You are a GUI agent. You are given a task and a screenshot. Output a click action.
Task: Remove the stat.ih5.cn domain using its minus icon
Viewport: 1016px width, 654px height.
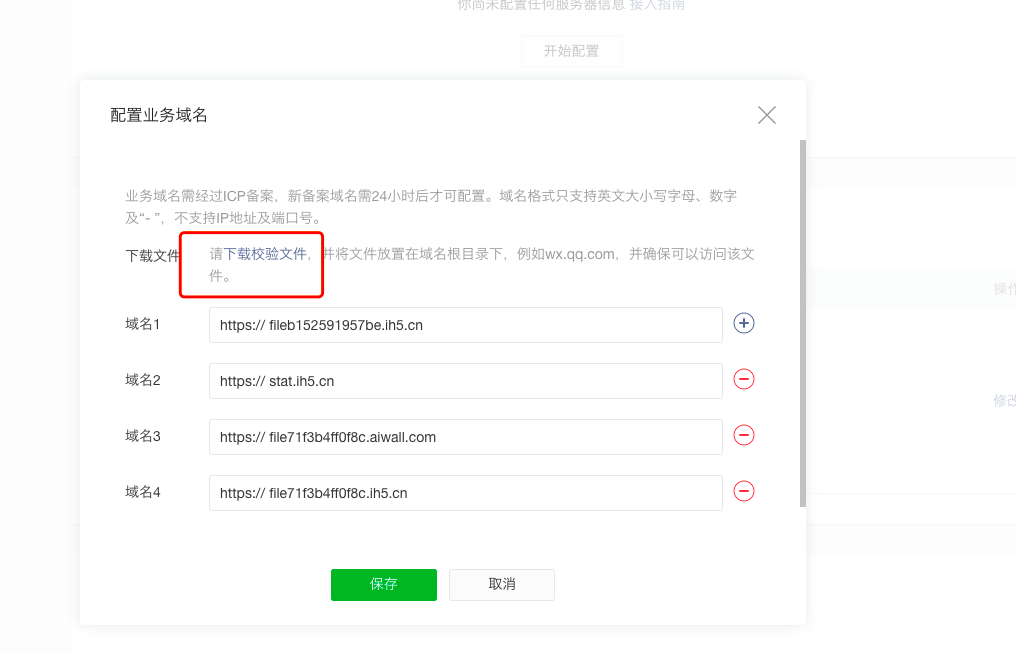(x=744, y=379)
